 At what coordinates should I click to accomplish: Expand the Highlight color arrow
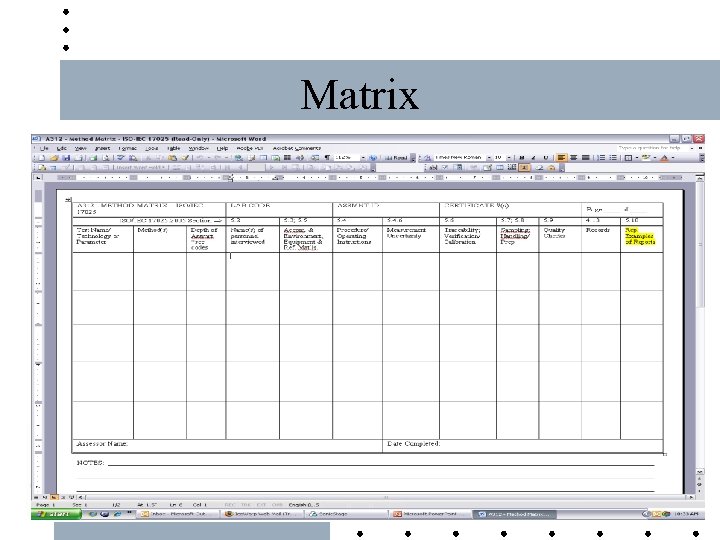[655, 158]
